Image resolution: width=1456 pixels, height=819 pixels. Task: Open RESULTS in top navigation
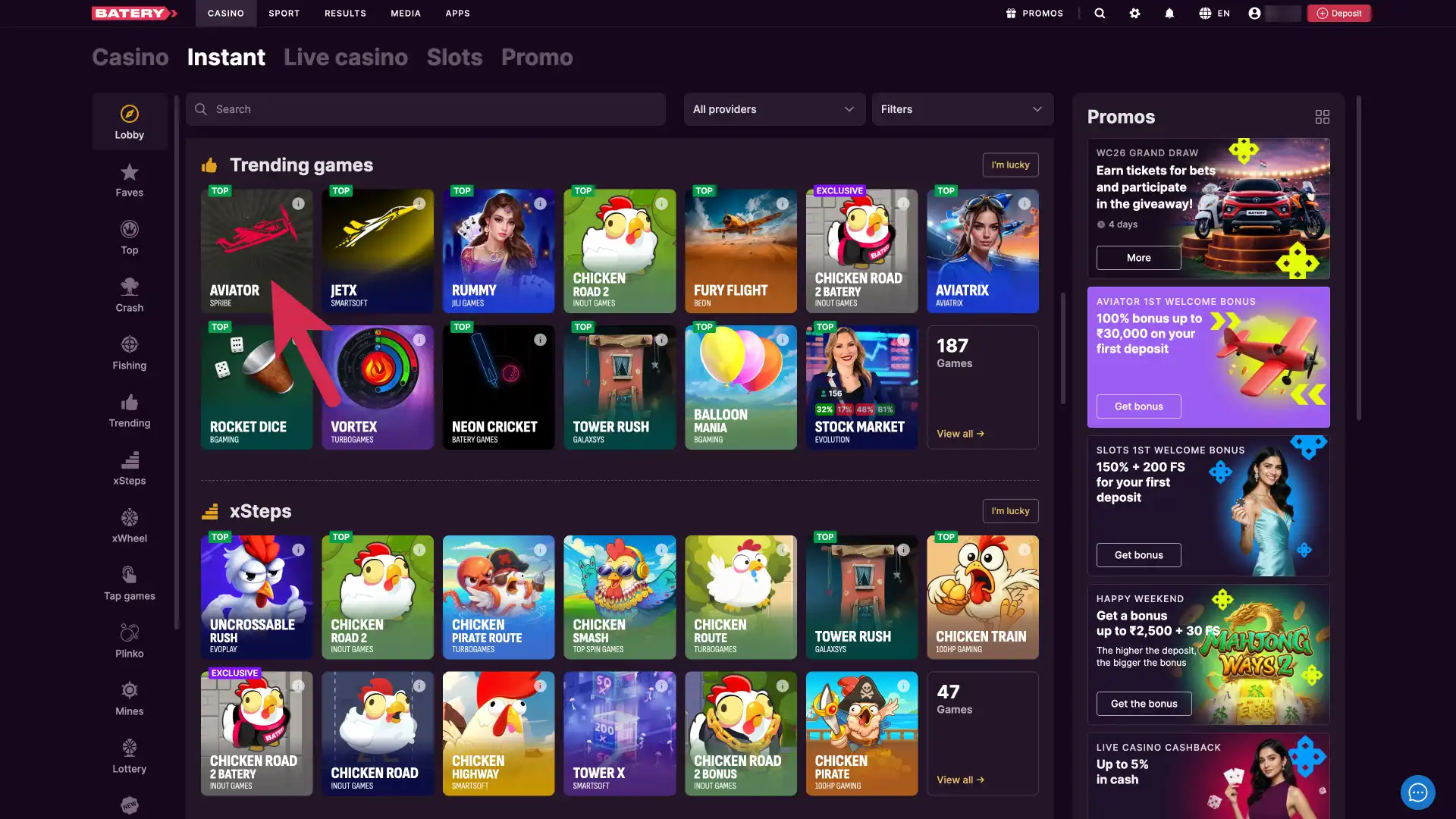click(x=345, y=13)
